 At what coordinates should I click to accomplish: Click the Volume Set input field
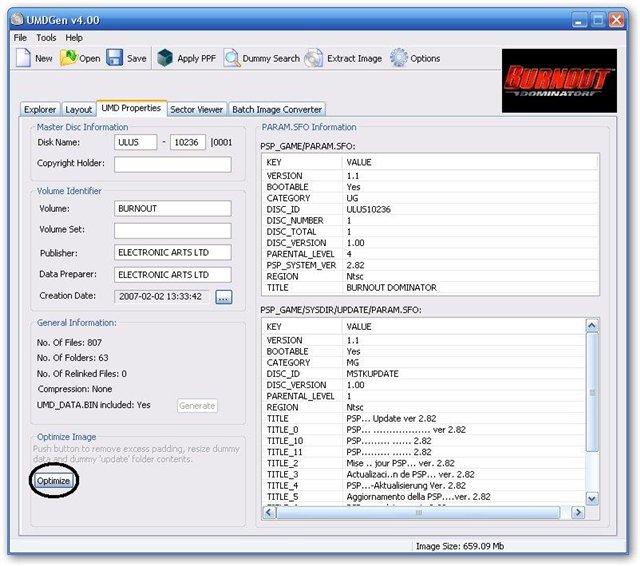click(173, 231)
